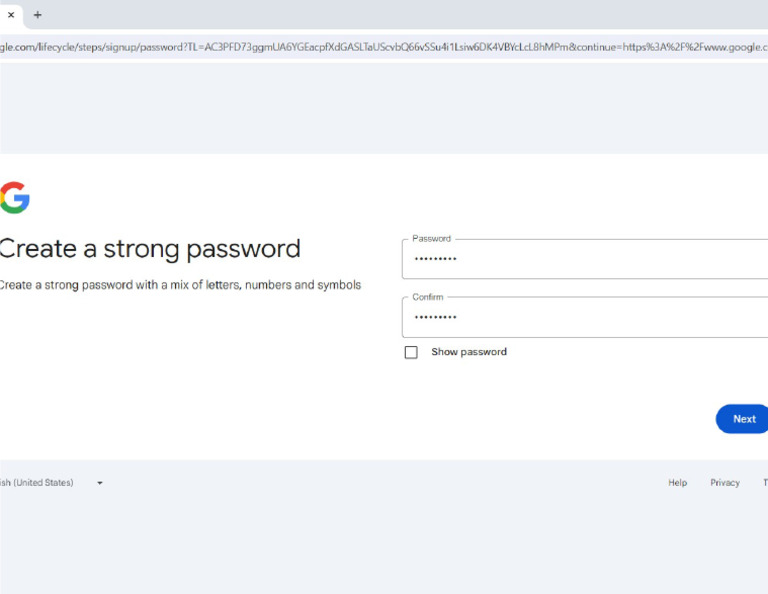Open the Privacy link
The width and height of the screenshot is (768, 594).
pyautogui.click(x=724, y=483)
